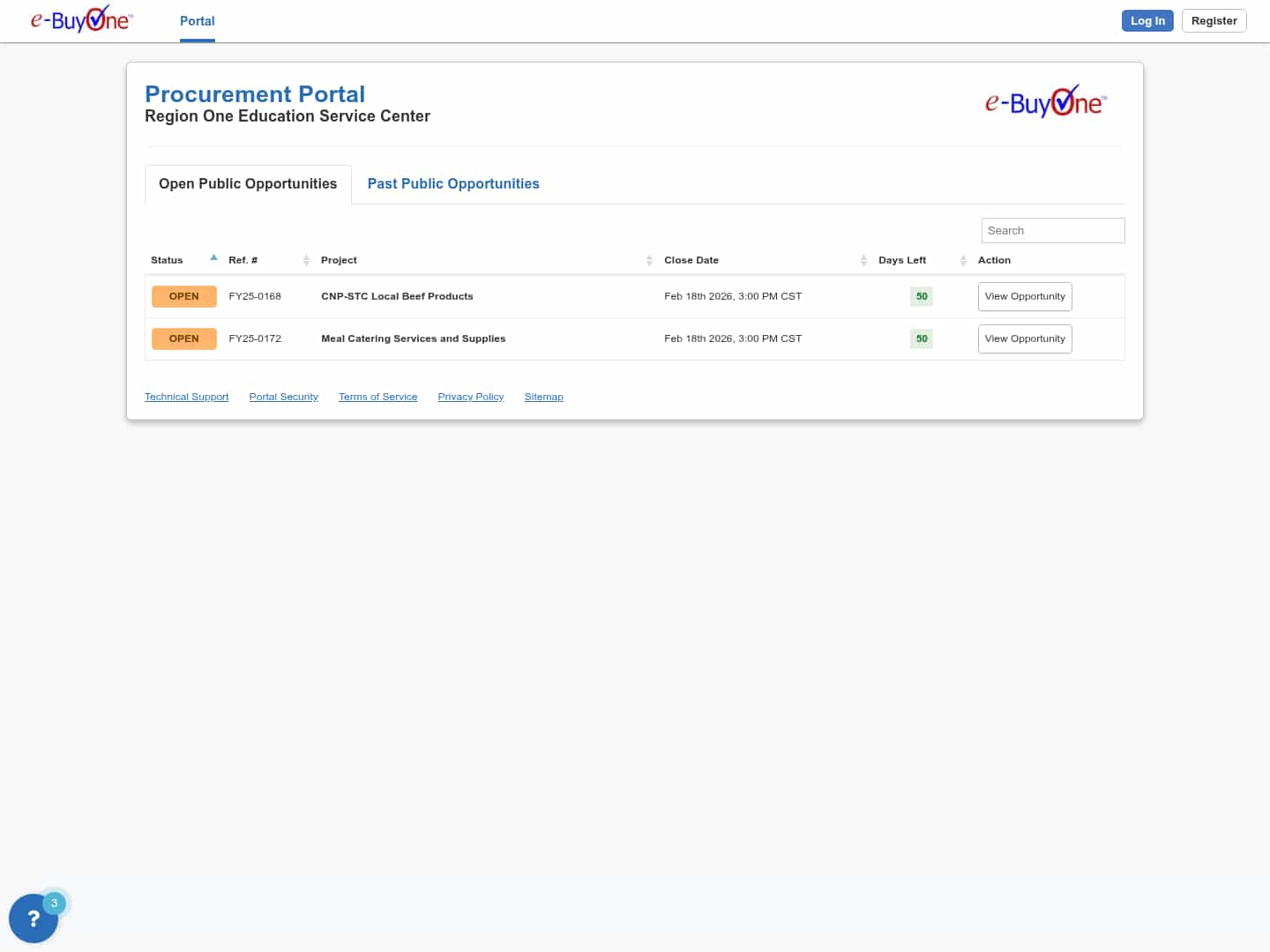Focus the Search input field

(x=1052, y=231)
